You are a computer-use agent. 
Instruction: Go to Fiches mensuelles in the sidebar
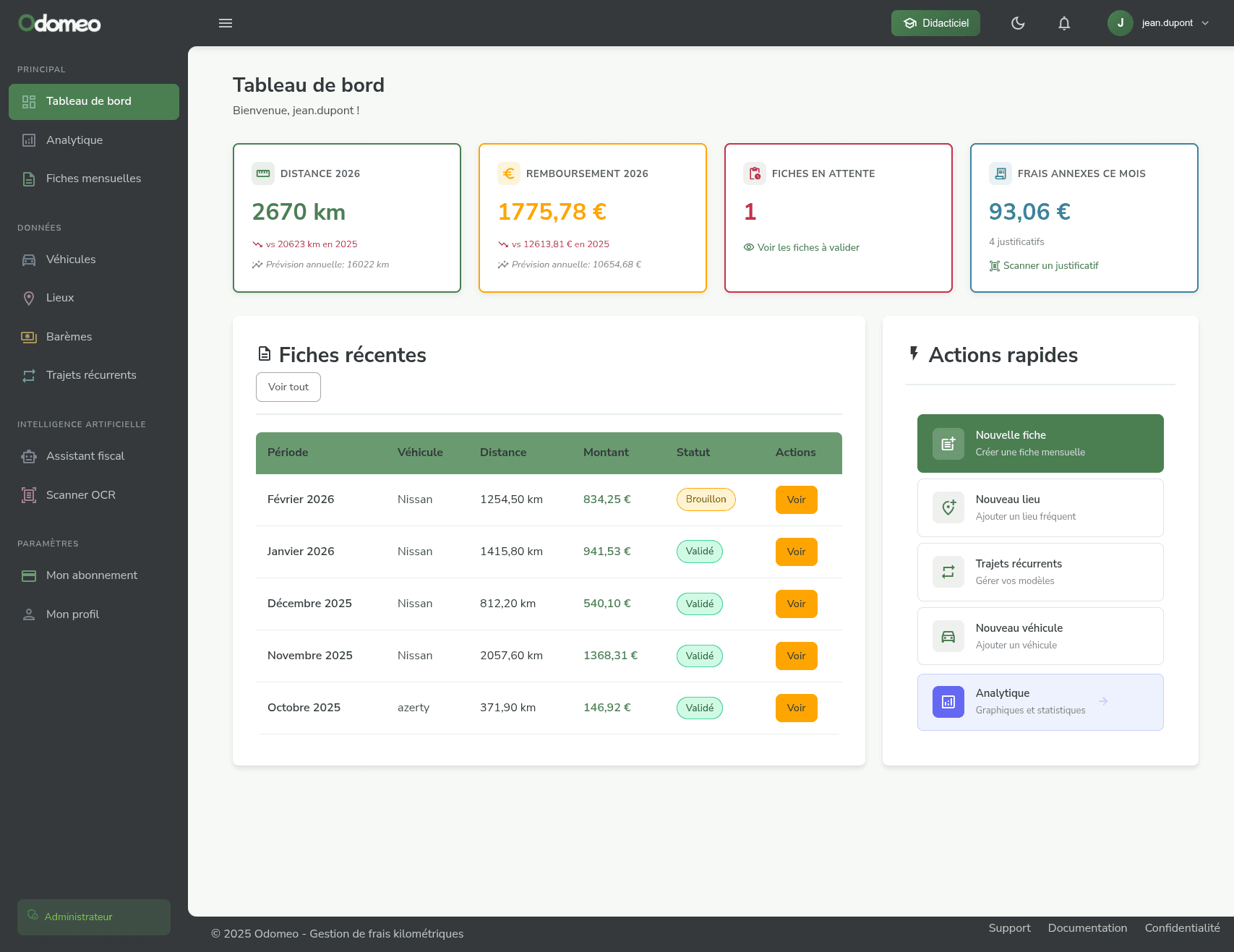93,179
